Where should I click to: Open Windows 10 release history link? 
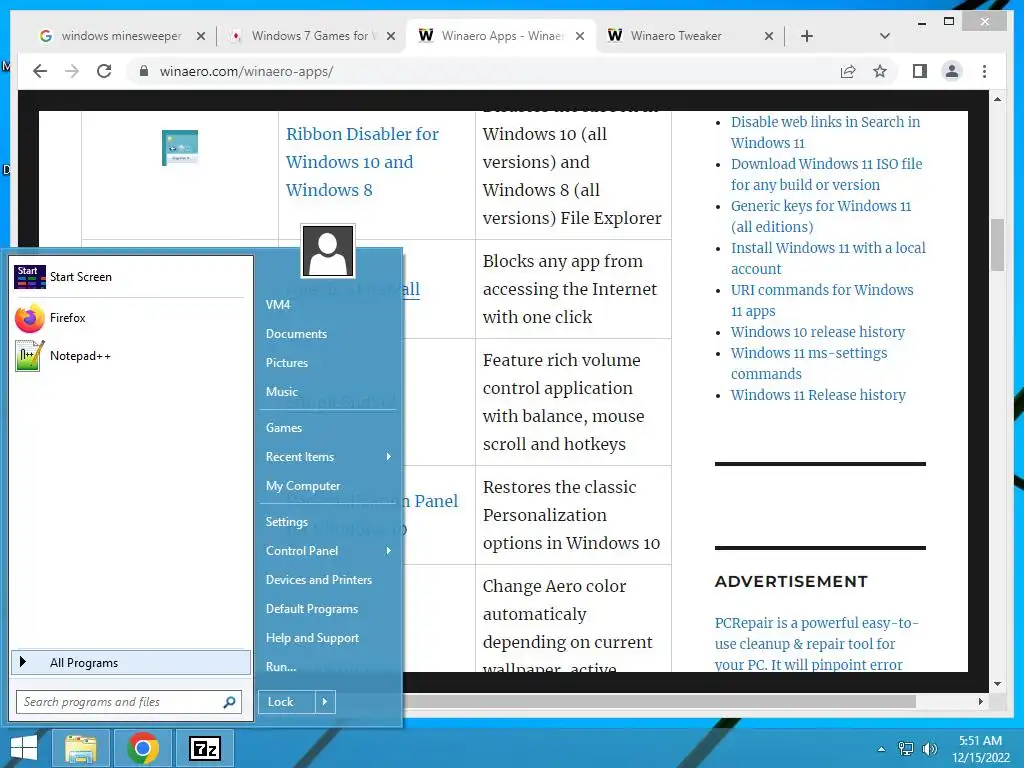tap(818, 332)
